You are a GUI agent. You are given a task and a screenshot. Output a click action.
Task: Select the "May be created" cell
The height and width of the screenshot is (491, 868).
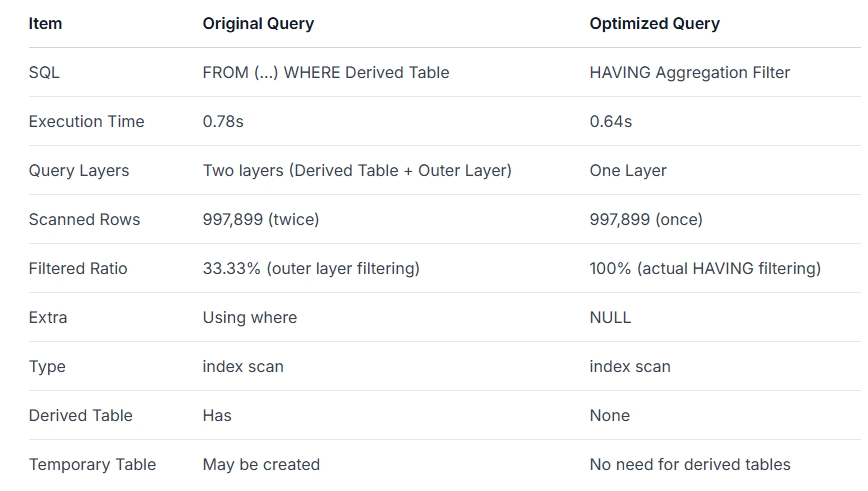pyautogui.click(x=261, y=464)
